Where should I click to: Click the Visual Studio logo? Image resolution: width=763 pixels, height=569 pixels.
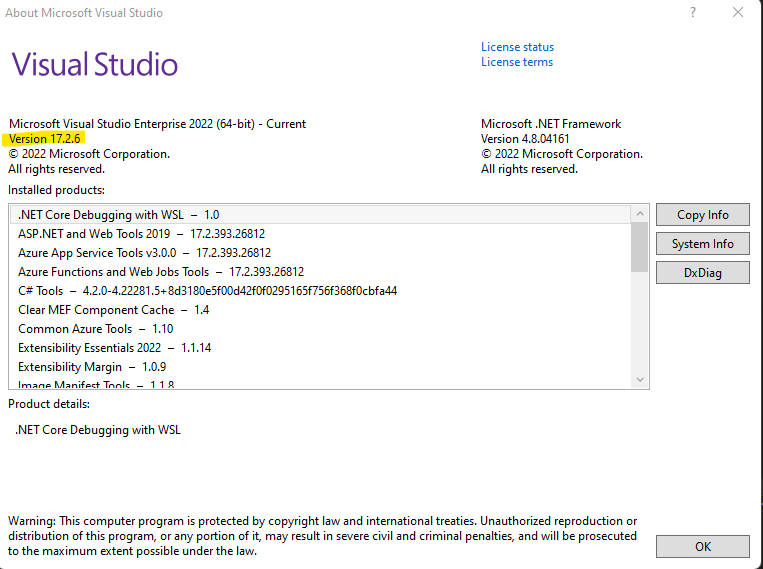[x=95, y=64]
